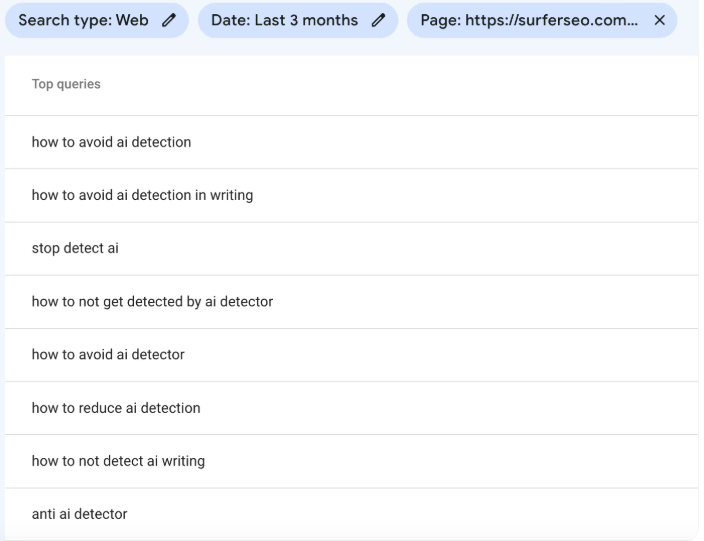Click the Top queries column header
Screen dimensions: 704x541
click(x=66, y=85)
